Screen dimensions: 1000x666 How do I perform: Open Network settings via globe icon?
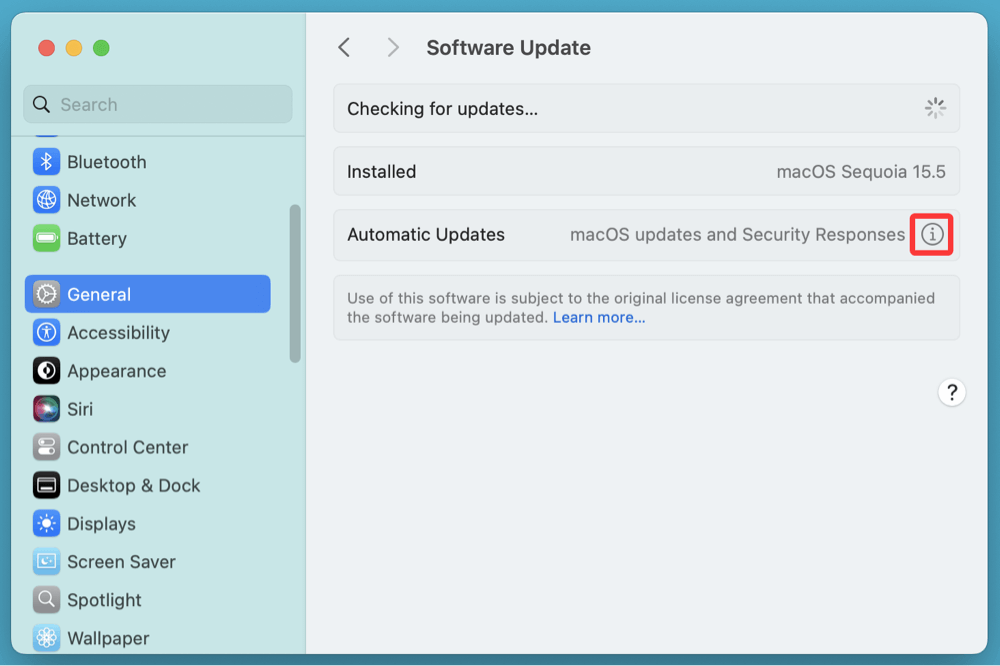tap(46, 200)
